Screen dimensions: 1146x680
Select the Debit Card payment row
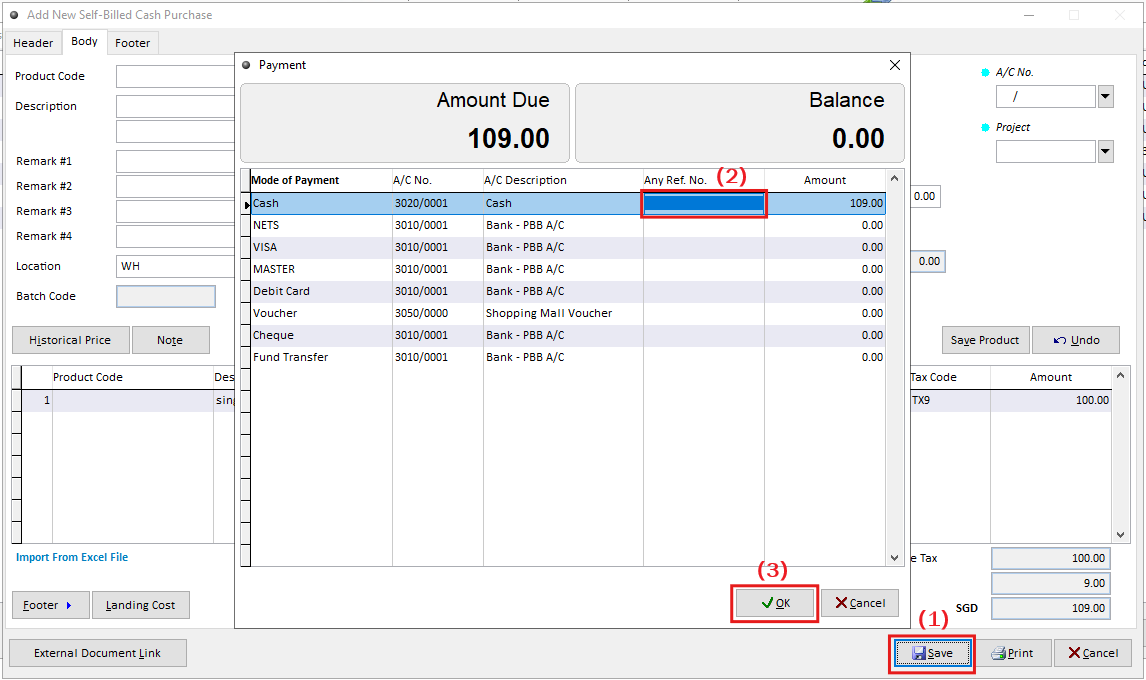(567, 291)
